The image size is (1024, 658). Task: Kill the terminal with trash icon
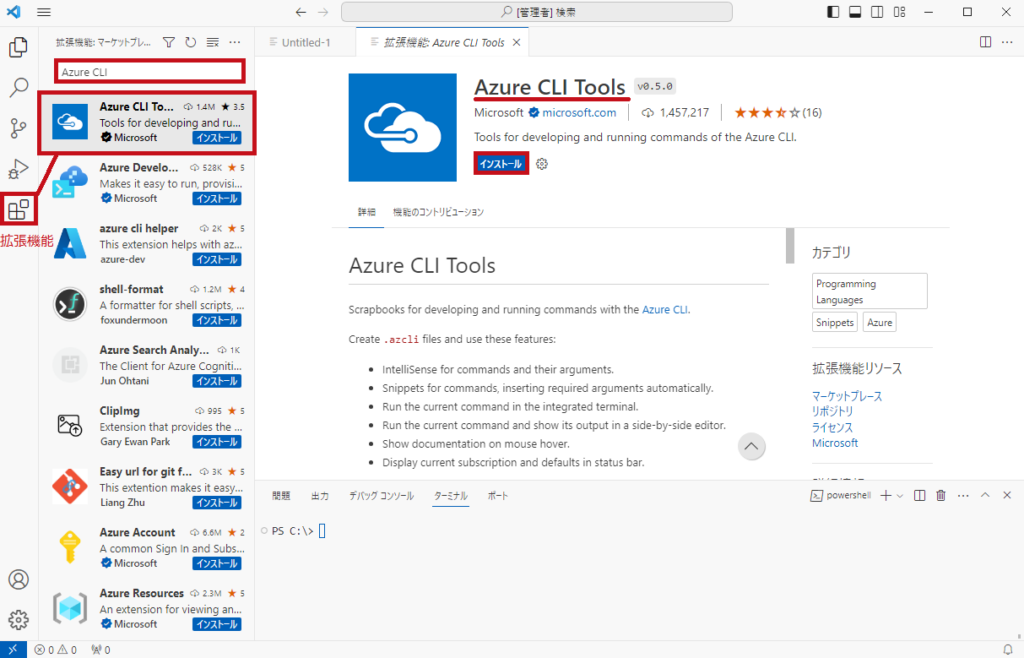click(x=941, y=494)
